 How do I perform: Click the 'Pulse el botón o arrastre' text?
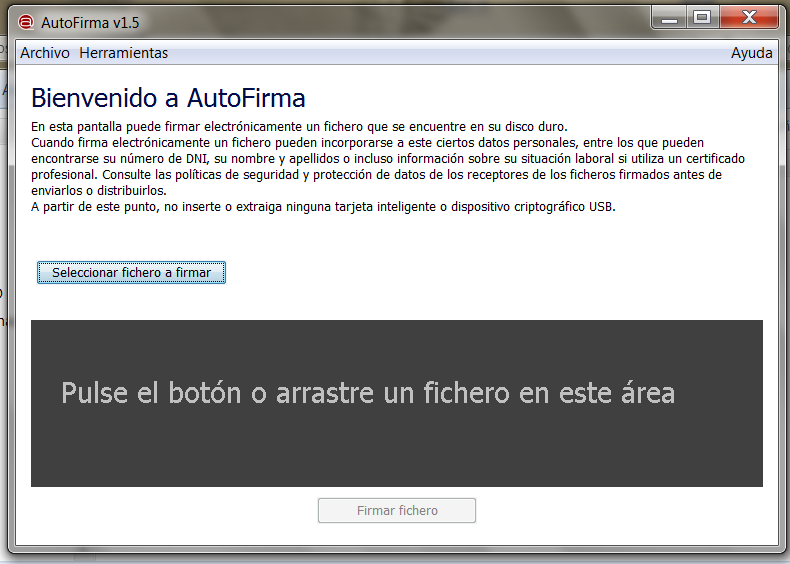coord(367,393)
